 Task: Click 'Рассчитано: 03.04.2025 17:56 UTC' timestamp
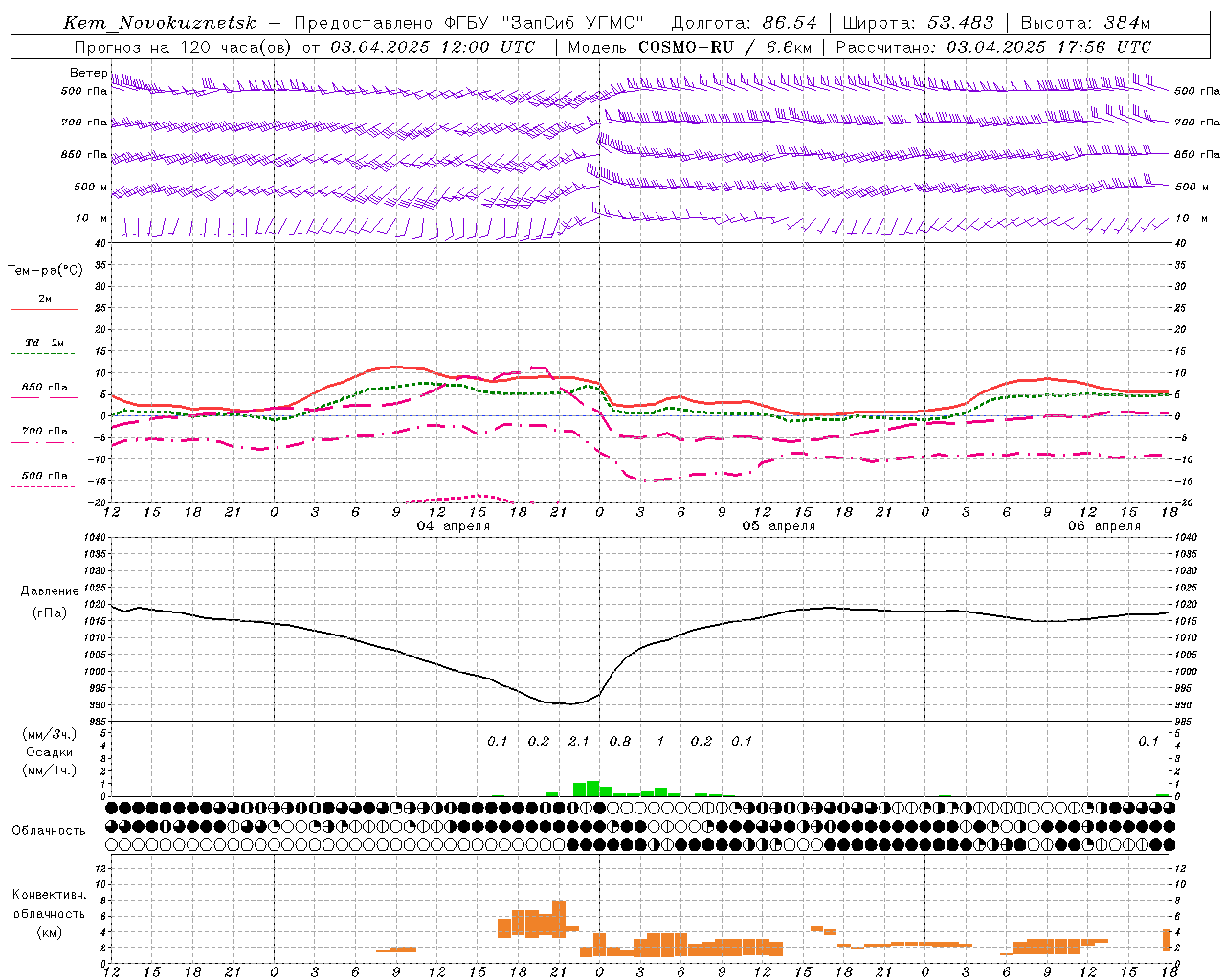tap(993, 47)
